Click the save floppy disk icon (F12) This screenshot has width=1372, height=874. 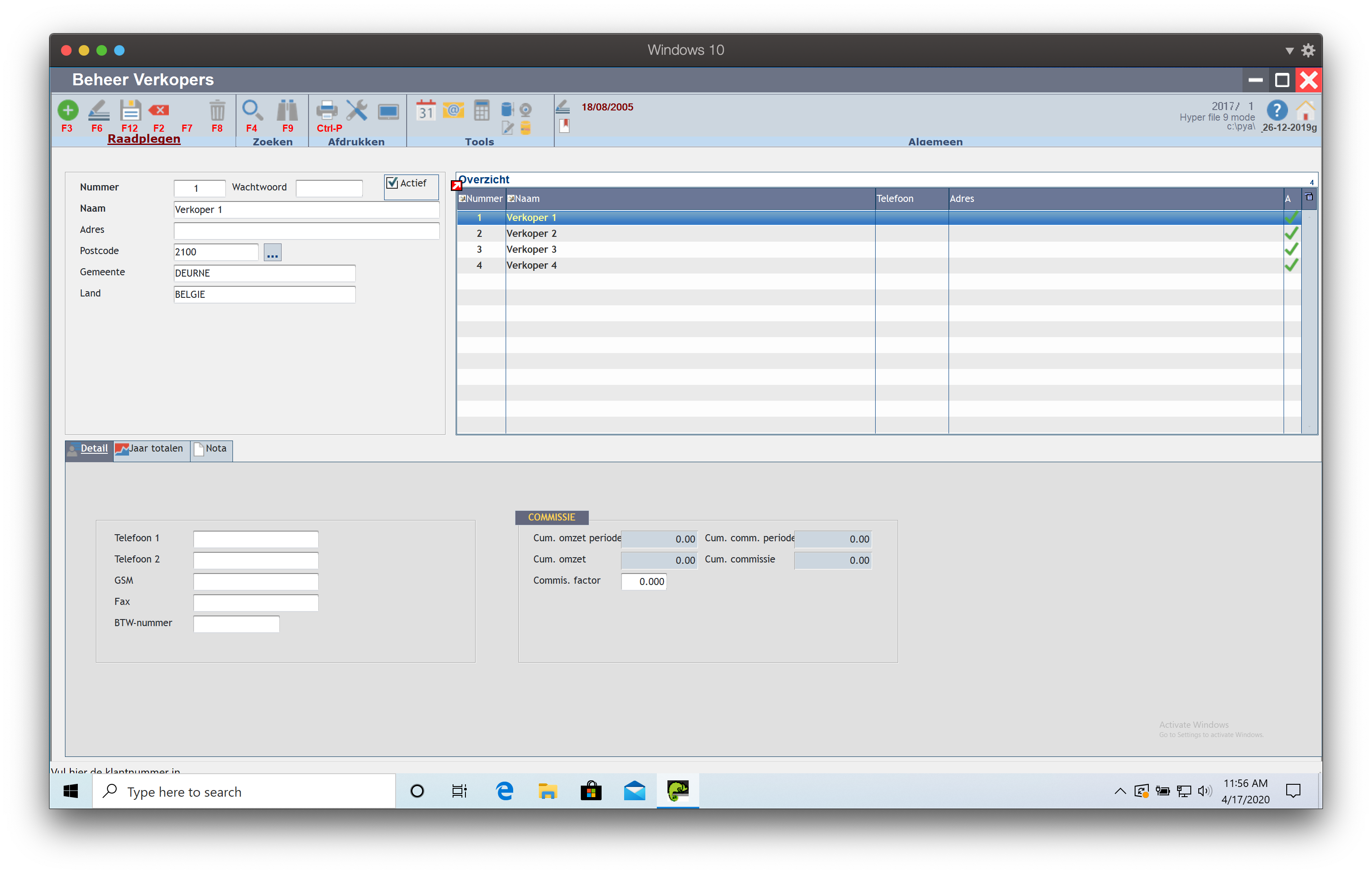(130, 110)
